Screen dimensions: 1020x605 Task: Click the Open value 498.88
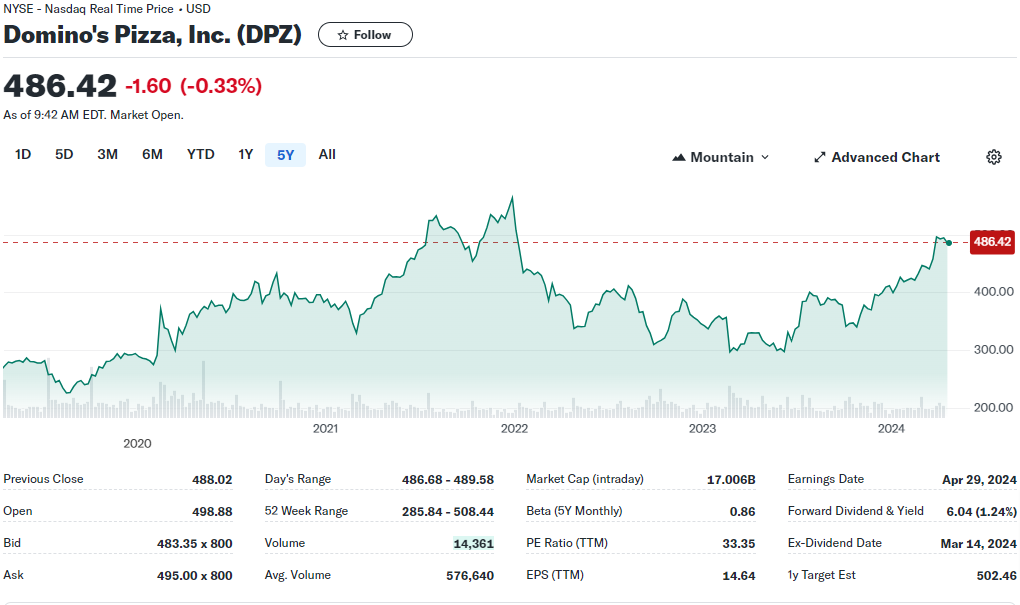click(212, 512)
